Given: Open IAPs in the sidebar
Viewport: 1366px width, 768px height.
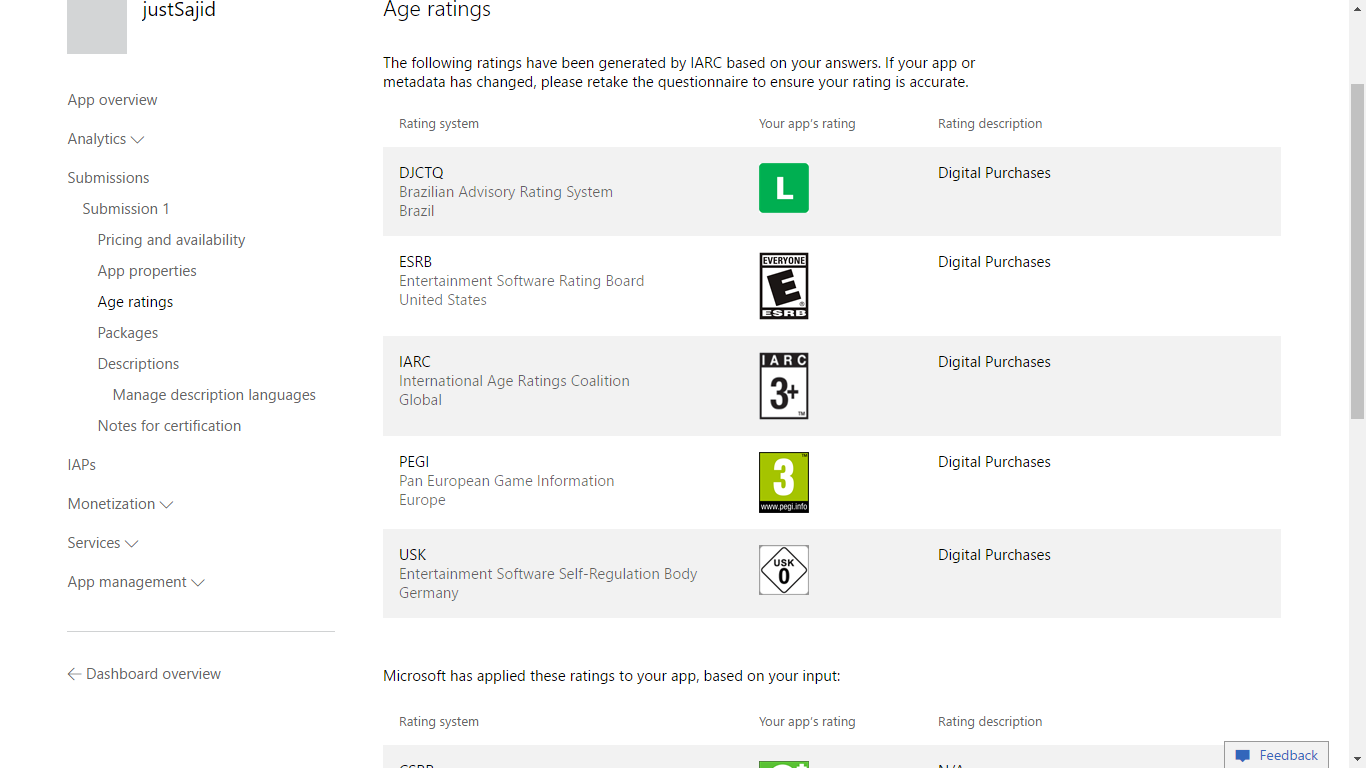Looking at the screenshot, I should 82,465.
